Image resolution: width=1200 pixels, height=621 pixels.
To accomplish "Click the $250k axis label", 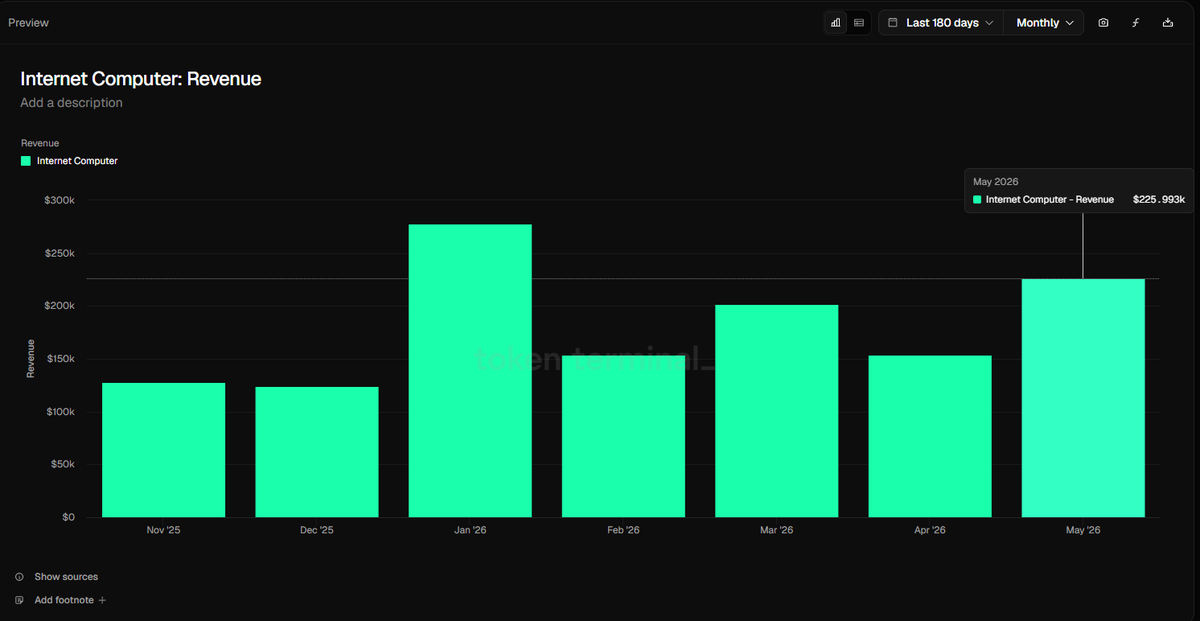I will 59,253.
